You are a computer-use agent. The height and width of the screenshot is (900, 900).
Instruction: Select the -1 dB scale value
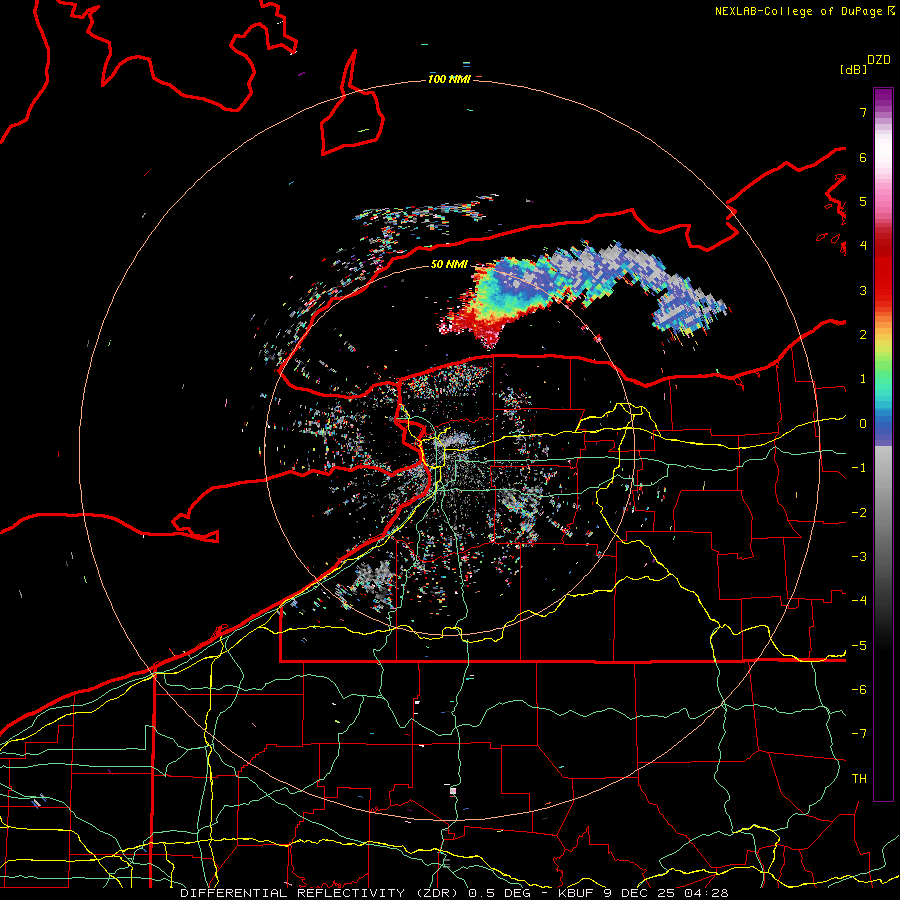[x=859, y=468]
